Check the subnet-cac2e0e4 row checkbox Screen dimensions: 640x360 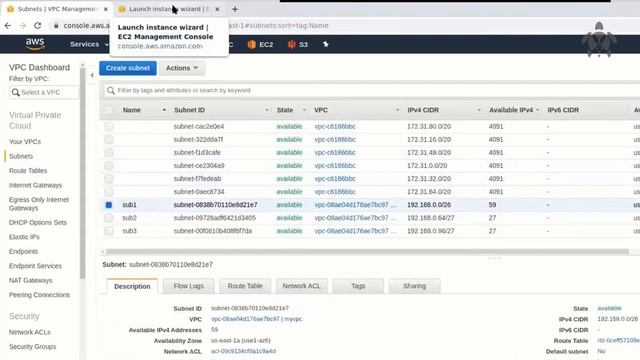pyautogui.click(x=109, y=127)
